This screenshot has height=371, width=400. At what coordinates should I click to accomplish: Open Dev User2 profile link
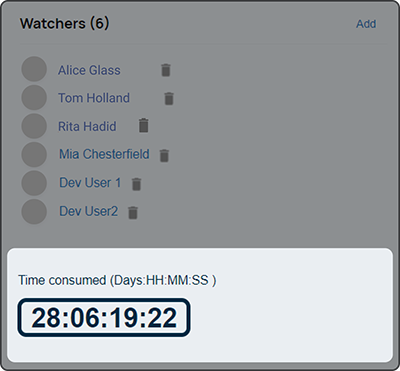89,211
